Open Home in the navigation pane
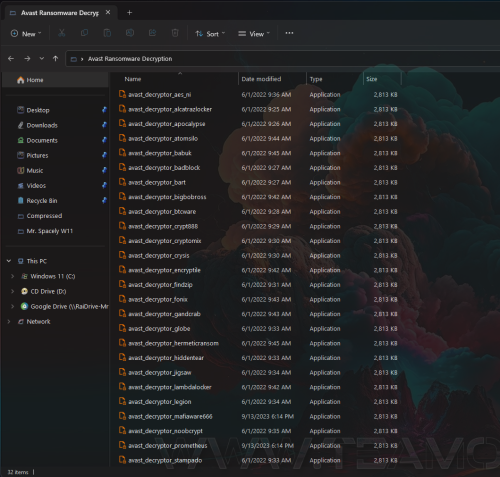 [55, 80]
